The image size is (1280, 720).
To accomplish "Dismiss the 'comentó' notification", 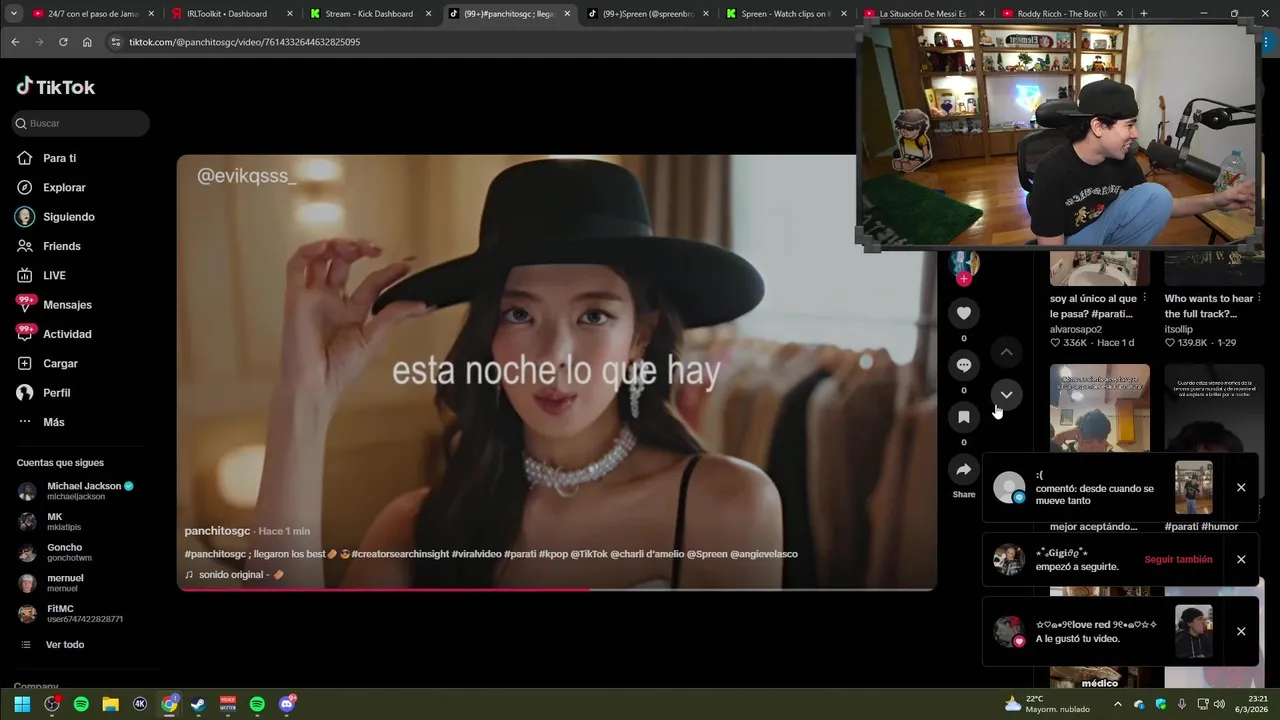I will pos(1241,488).
